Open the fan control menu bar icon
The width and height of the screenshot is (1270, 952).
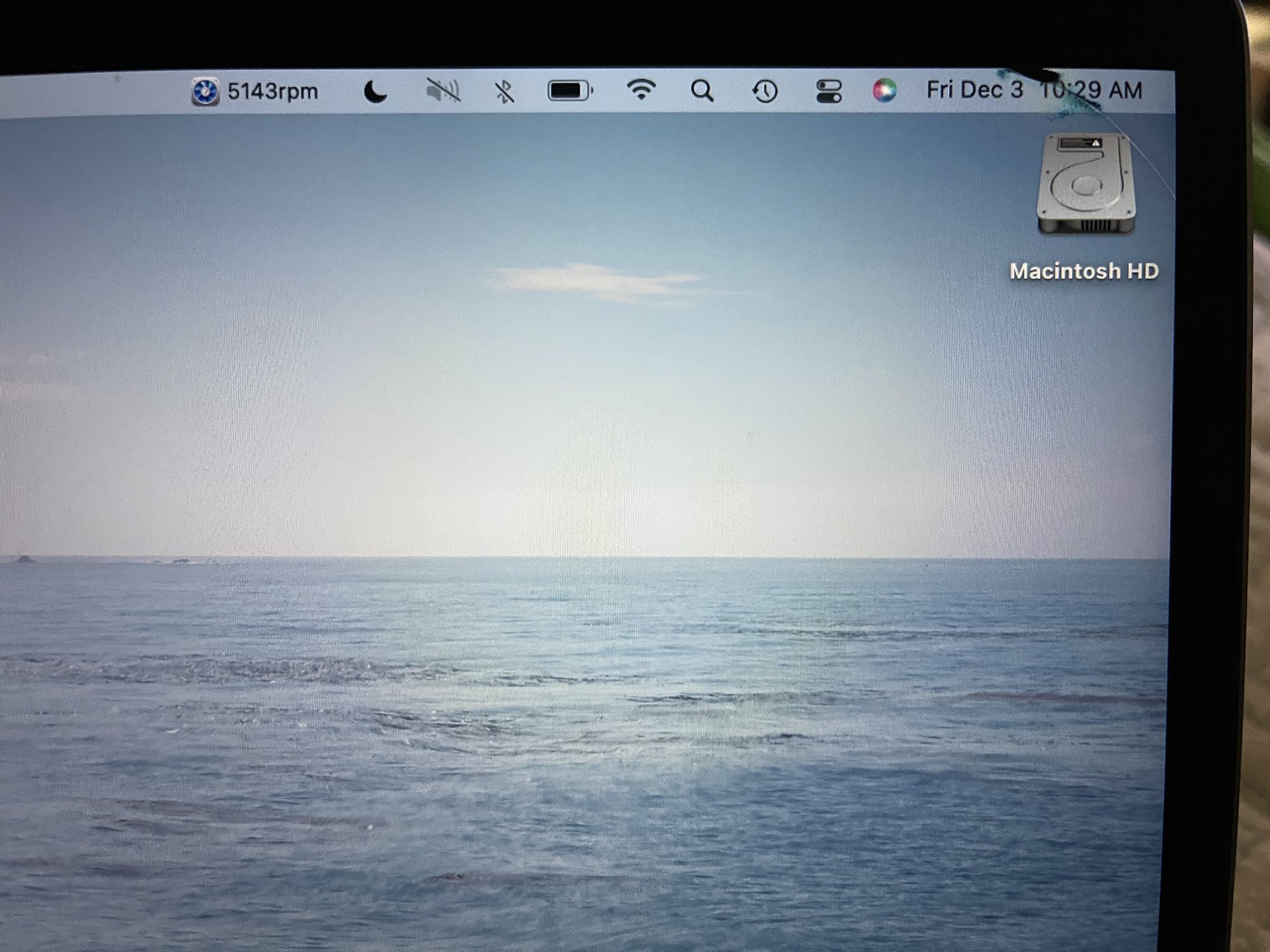204,92
